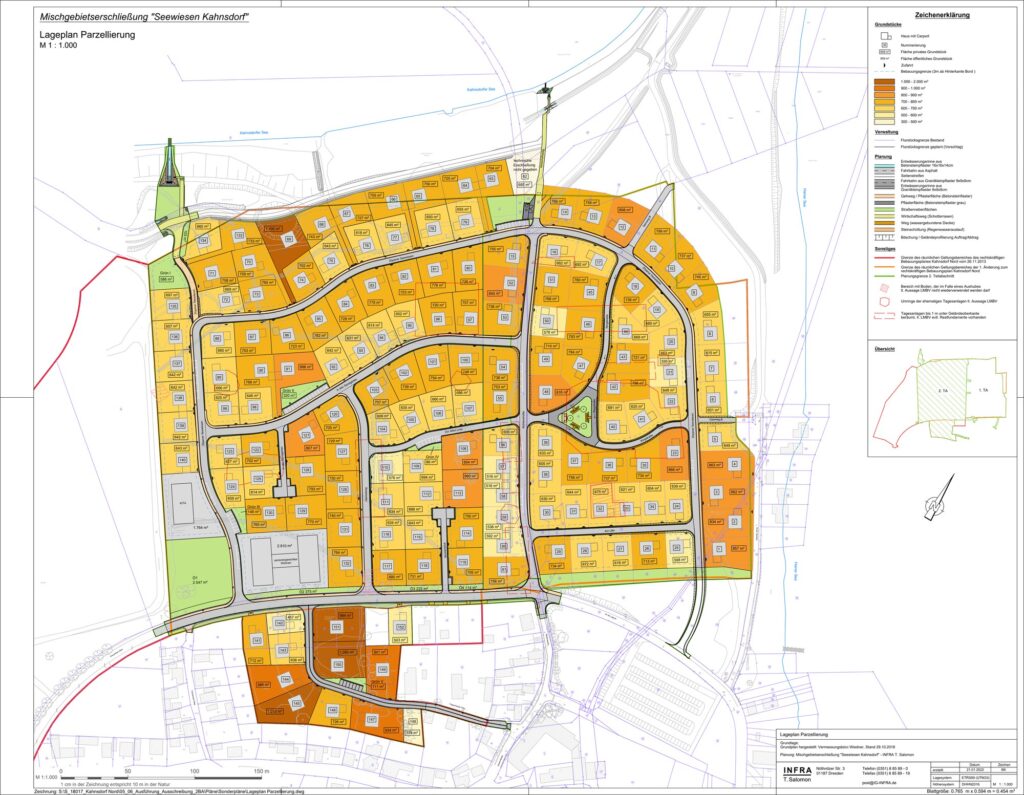1024x795 pixels.
Task: Click the '2. TA' area in overview map
Action: pyautogui.click(x=942, y=390)
